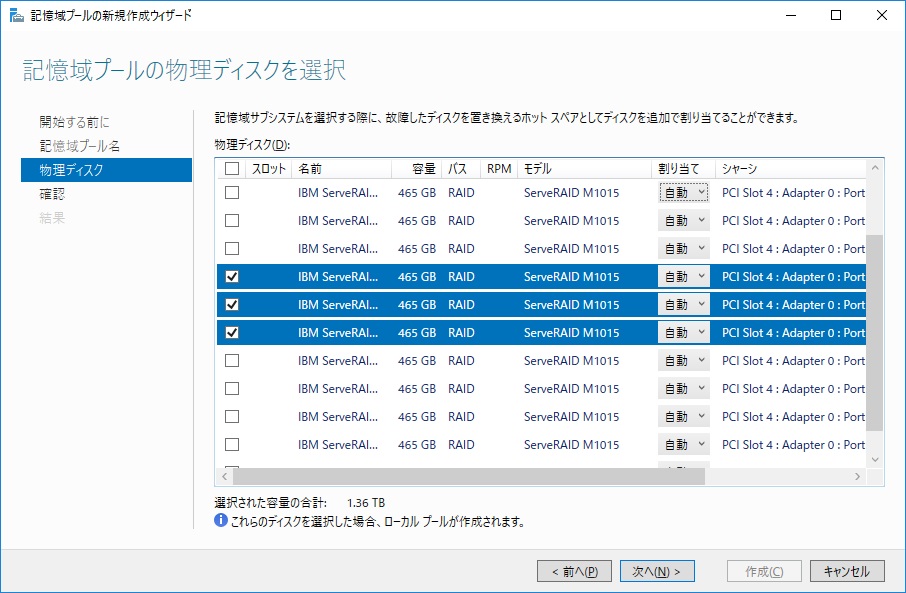Click the vertical scrollbar thumb of the disk list
Image resolution: width=906 pixels, height=593 pixels.
pos(875,332)
